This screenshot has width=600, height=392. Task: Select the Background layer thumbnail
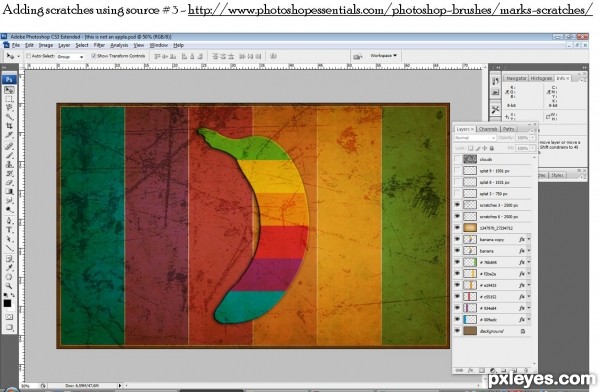coord(470,331)
